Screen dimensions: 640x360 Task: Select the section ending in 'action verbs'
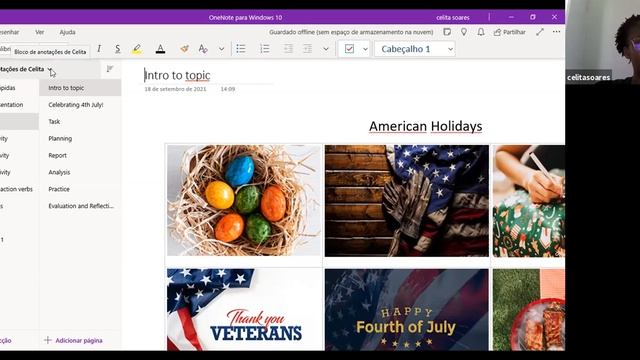18,189
